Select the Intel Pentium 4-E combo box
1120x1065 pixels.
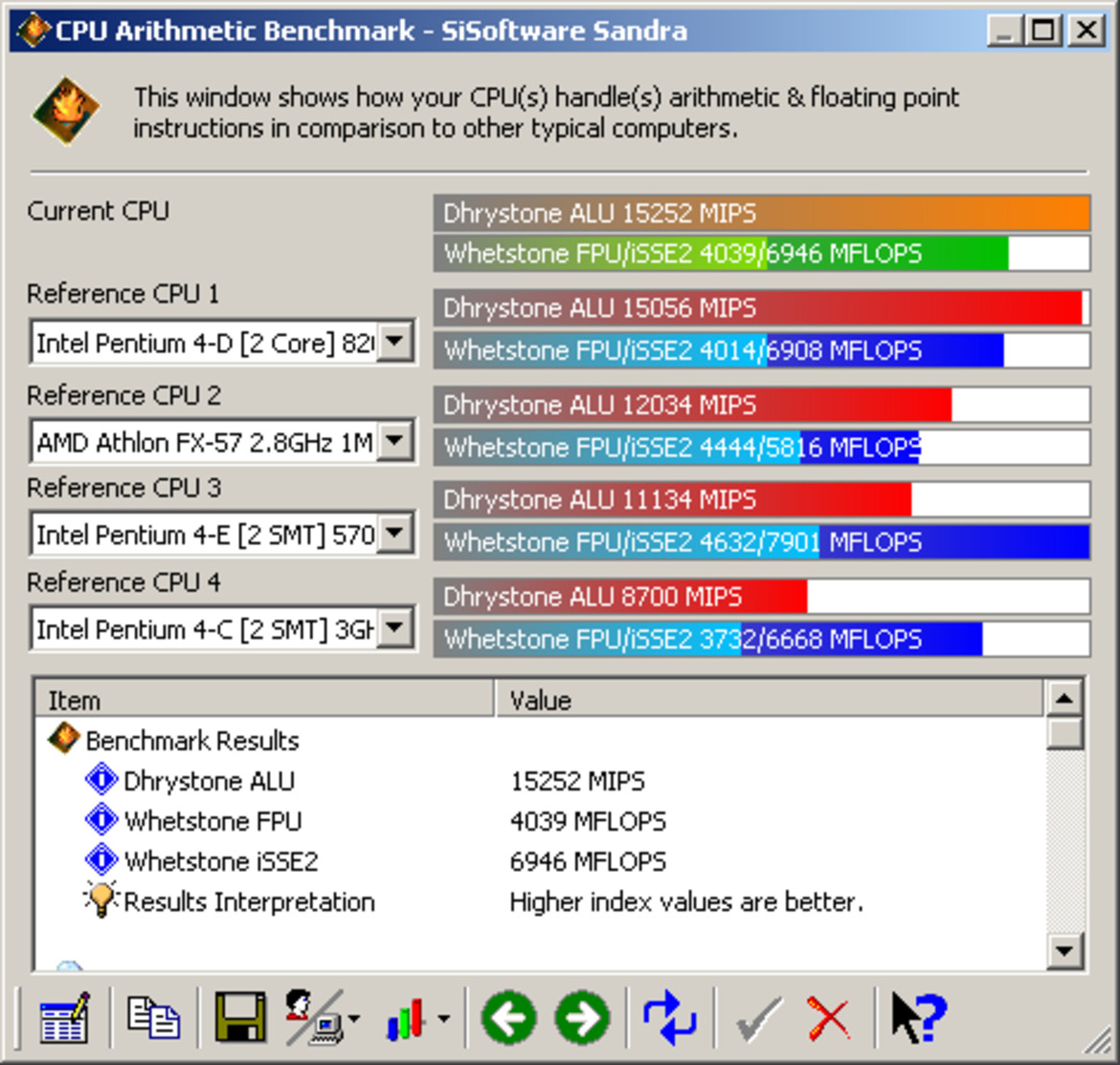(222, 533)
